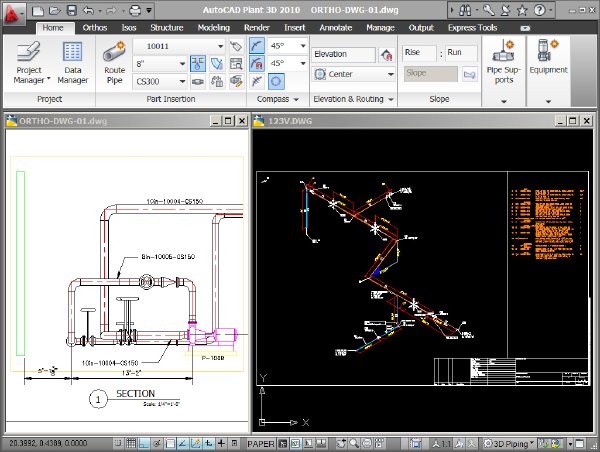
Task: Click the PAPER space button in status bar
Action: (261, 444)
